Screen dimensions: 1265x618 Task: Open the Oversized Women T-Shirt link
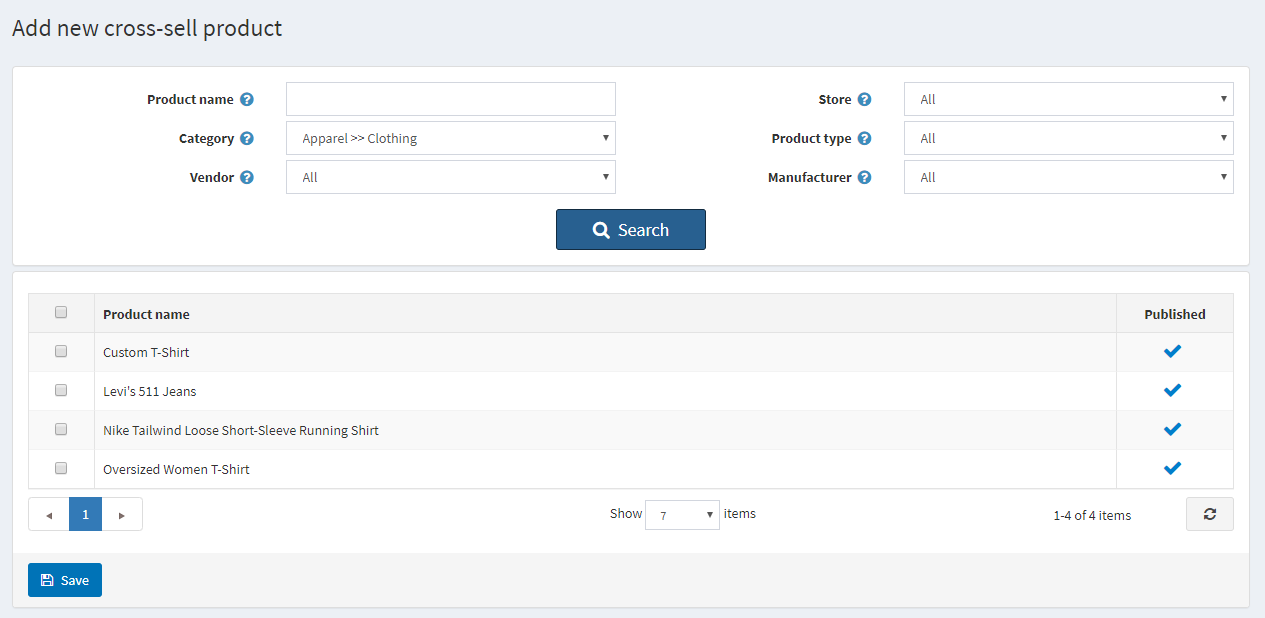point(176,468)
